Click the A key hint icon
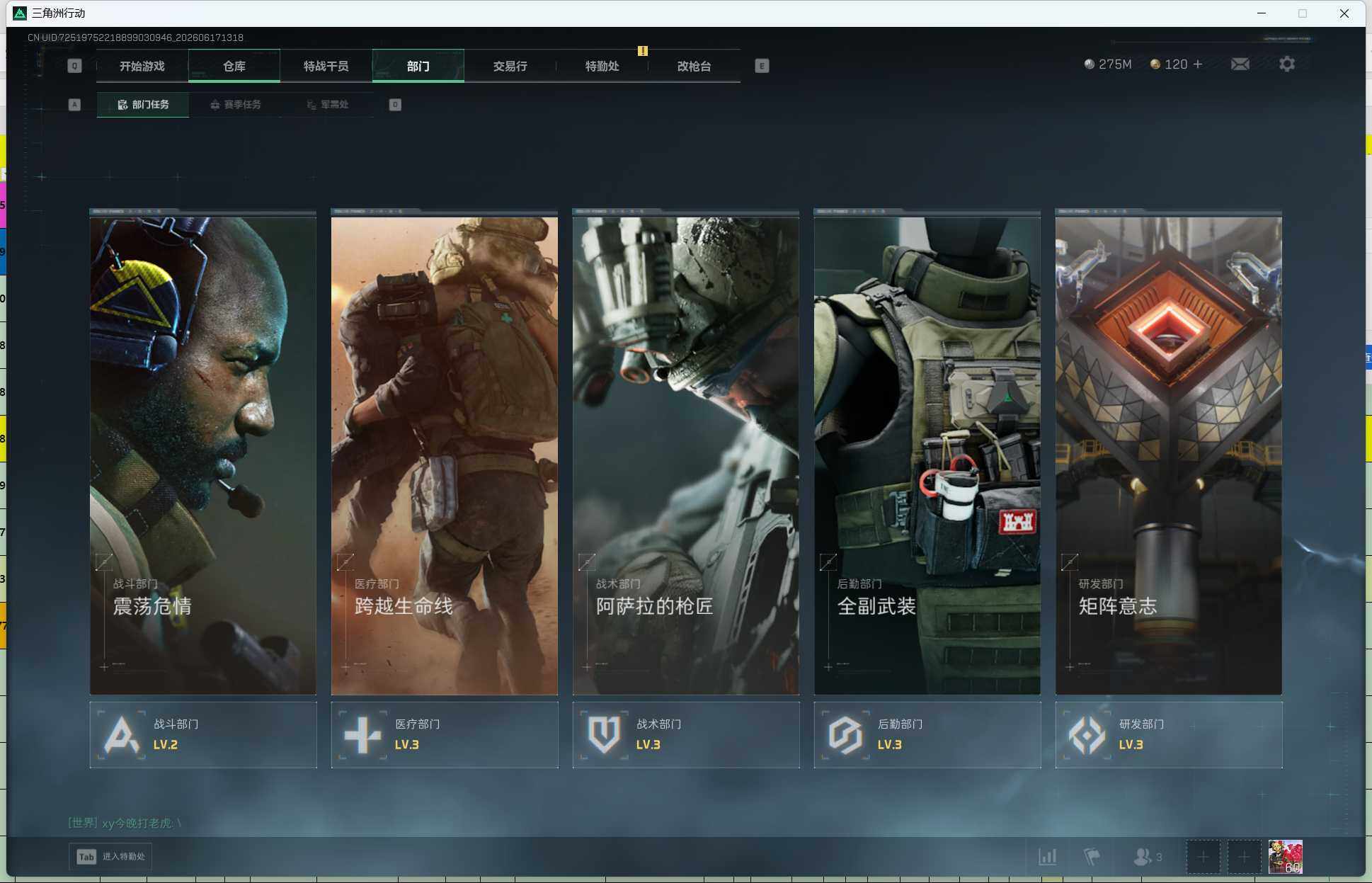This screenshot has width=1372, height=883. click(x=74, y=105)
